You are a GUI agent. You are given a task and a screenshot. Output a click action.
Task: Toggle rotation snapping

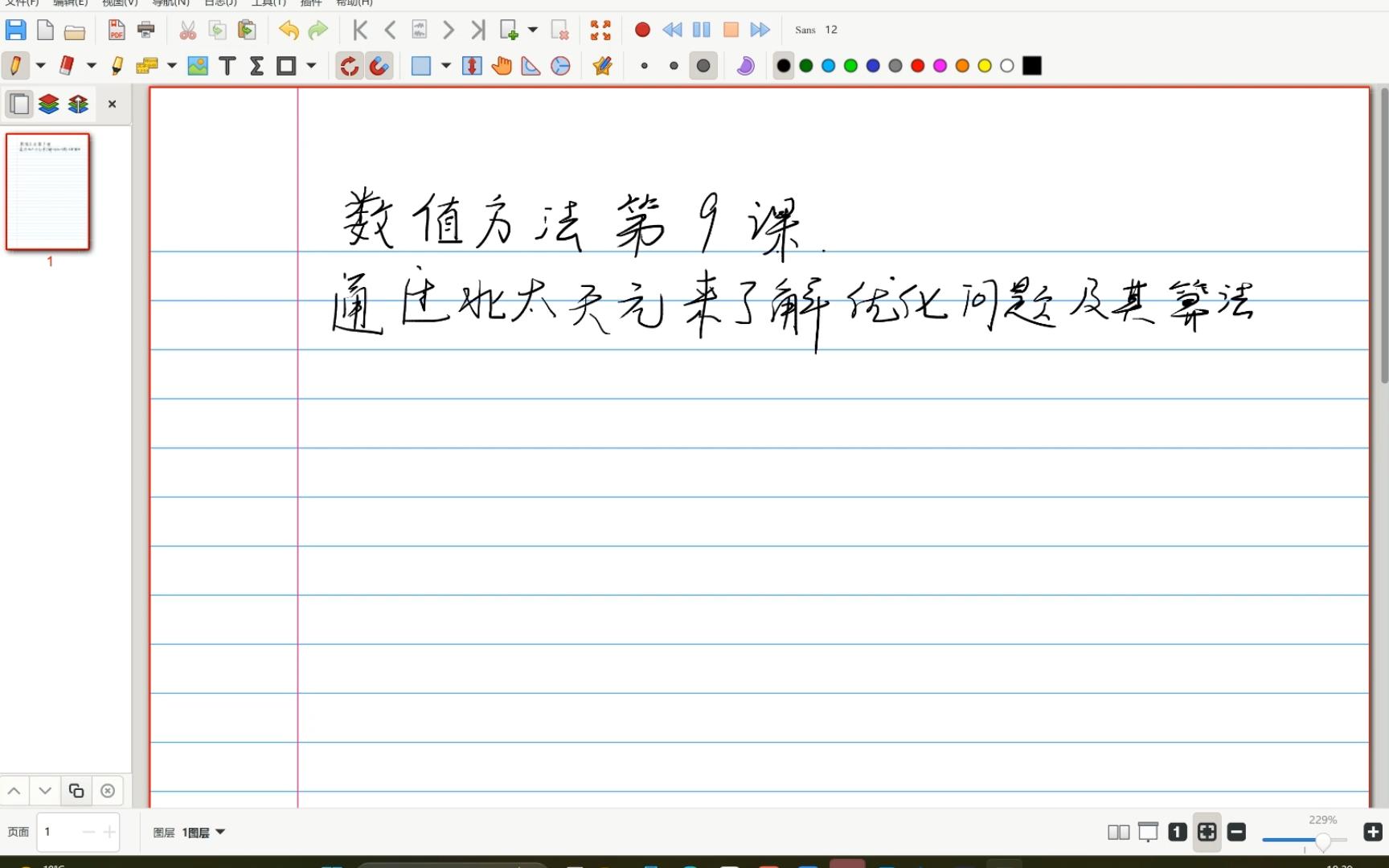coord(349,66)
